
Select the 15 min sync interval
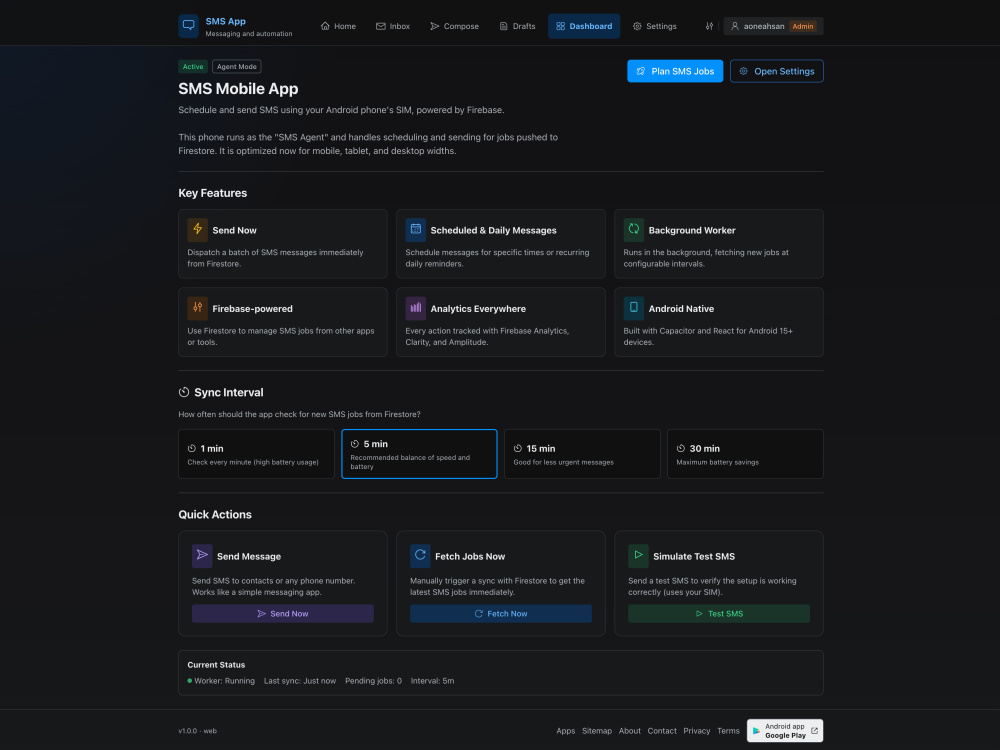coord(582,453)
